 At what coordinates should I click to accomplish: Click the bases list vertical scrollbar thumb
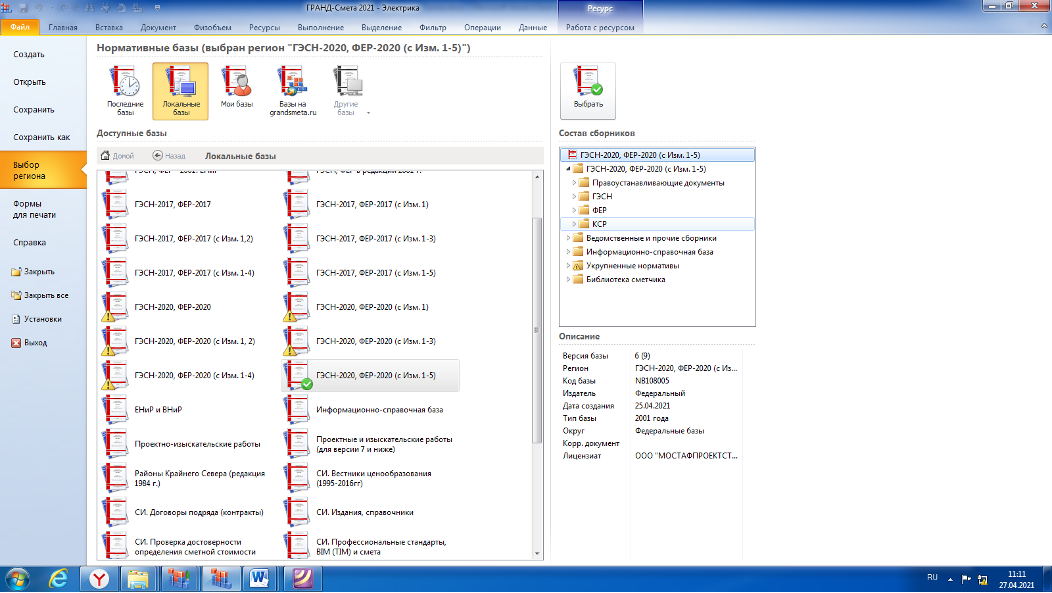coord(537,329)
